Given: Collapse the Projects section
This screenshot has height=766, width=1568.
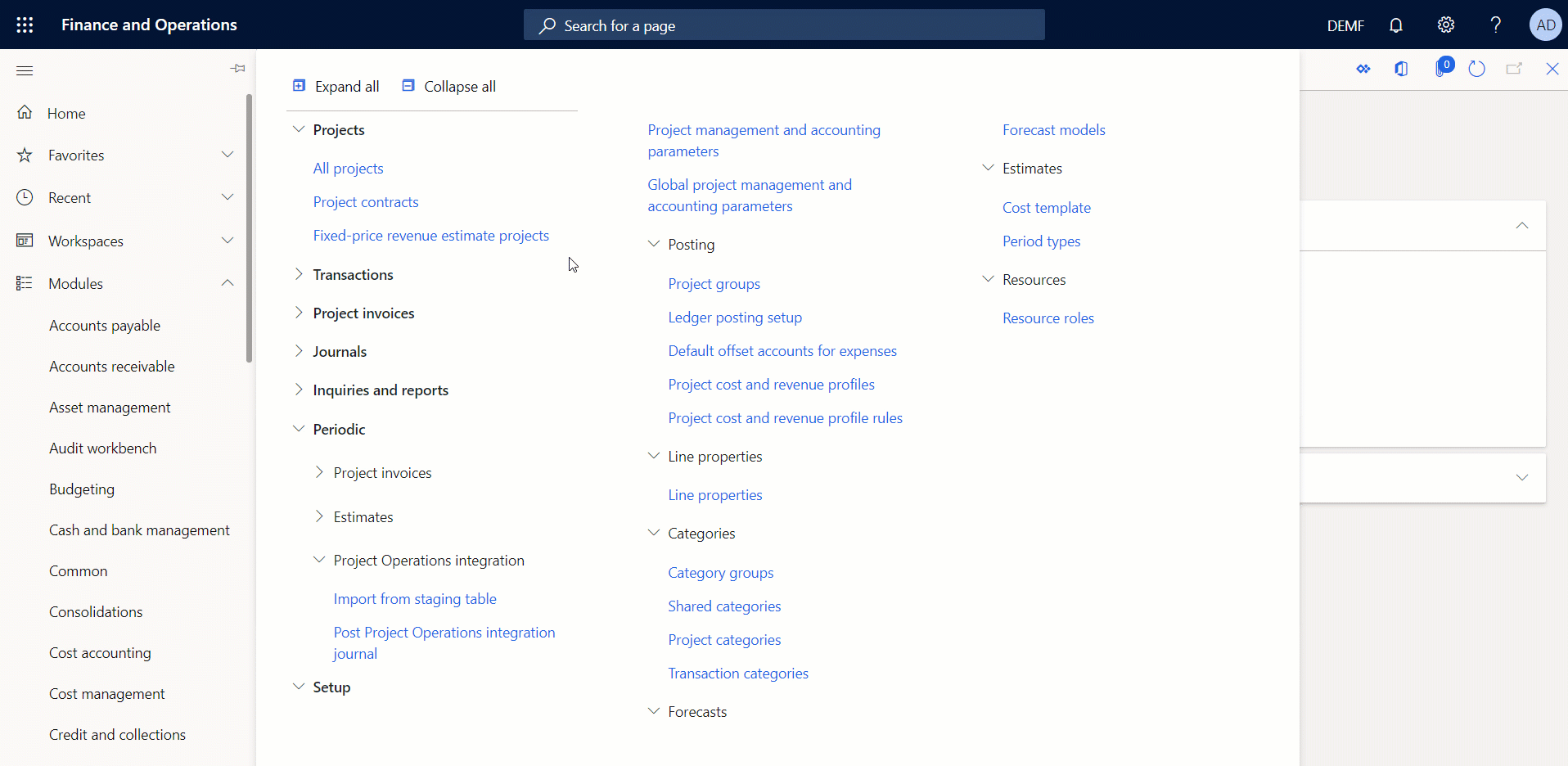Looking at the screenshot, I should tap(299, 129).
